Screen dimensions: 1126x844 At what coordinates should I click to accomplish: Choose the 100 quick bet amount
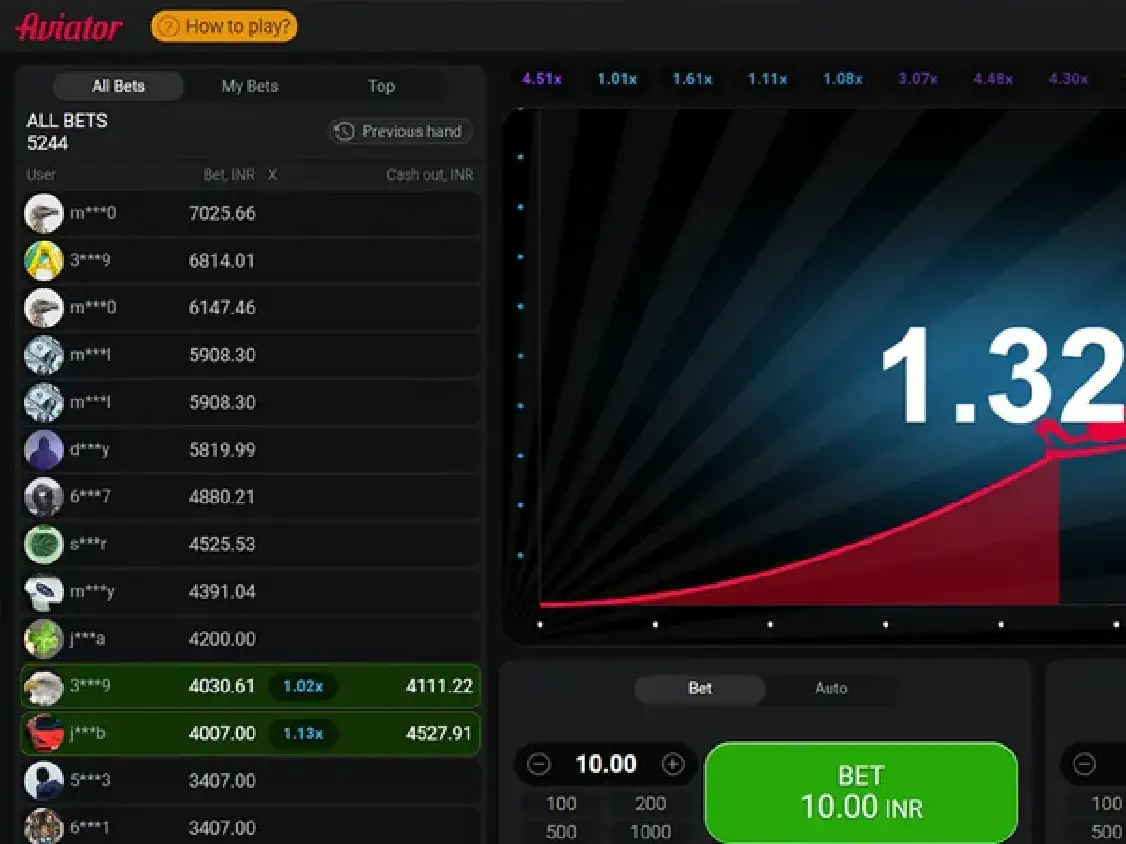(561, 803)
